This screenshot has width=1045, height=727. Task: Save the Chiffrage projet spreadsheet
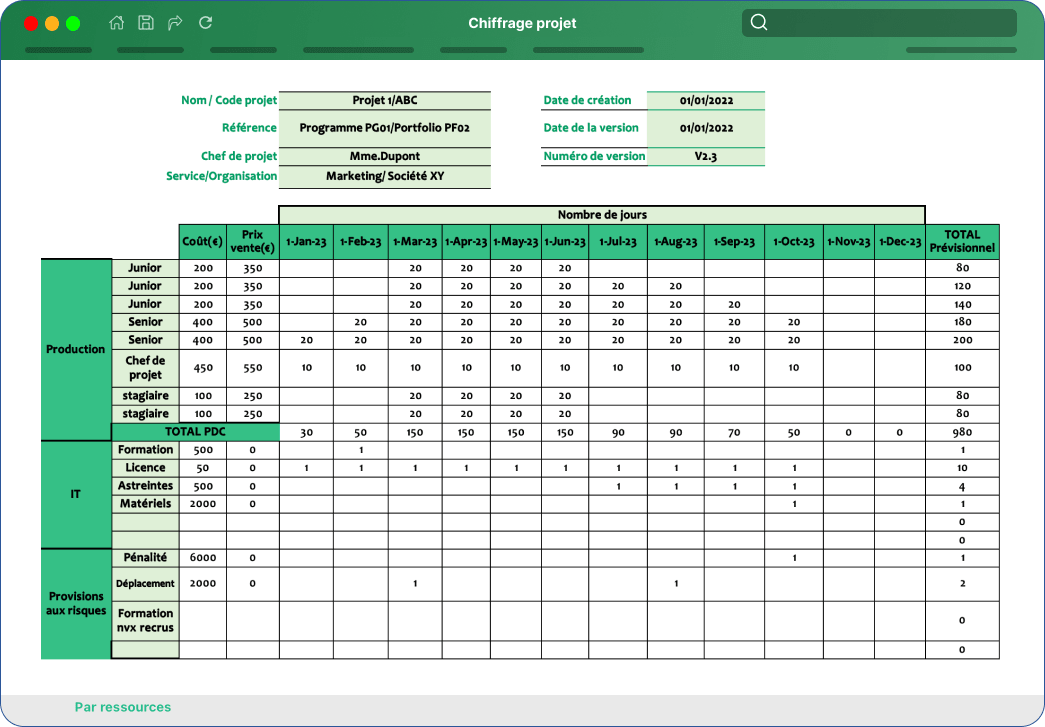click(145, 22)
